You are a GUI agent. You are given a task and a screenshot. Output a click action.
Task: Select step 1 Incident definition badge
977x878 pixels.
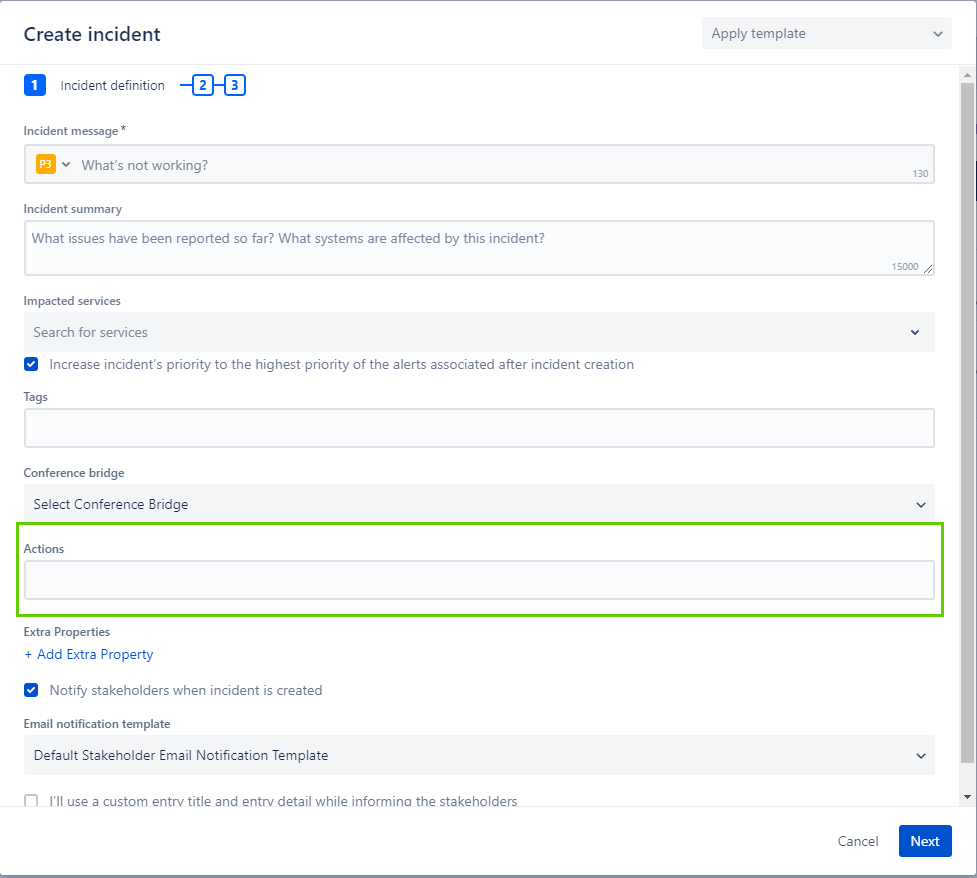(x=35, y=85)
